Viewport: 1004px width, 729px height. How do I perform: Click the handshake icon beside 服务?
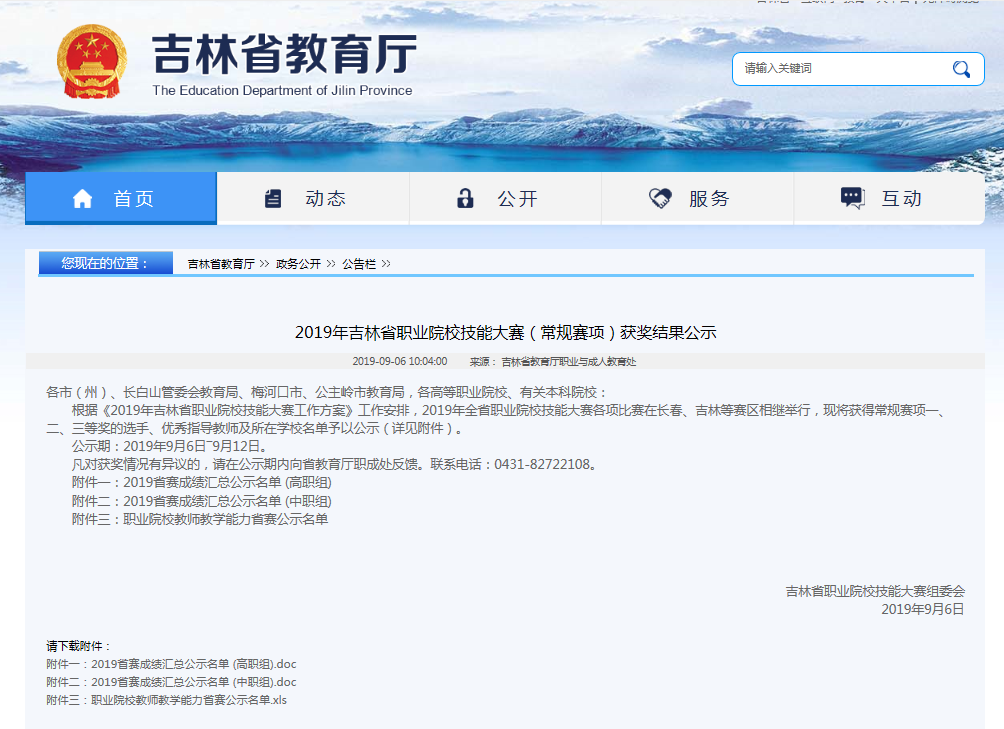[659, 197]
